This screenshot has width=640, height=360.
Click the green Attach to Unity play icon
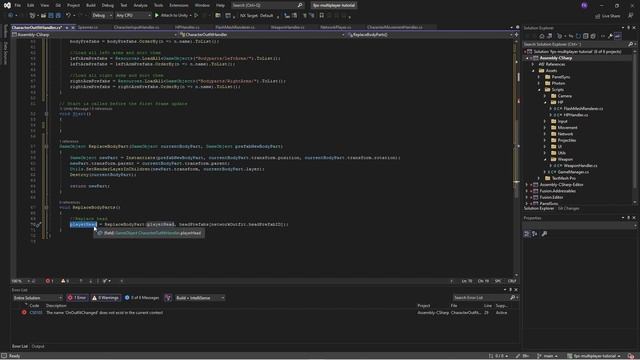157,16
